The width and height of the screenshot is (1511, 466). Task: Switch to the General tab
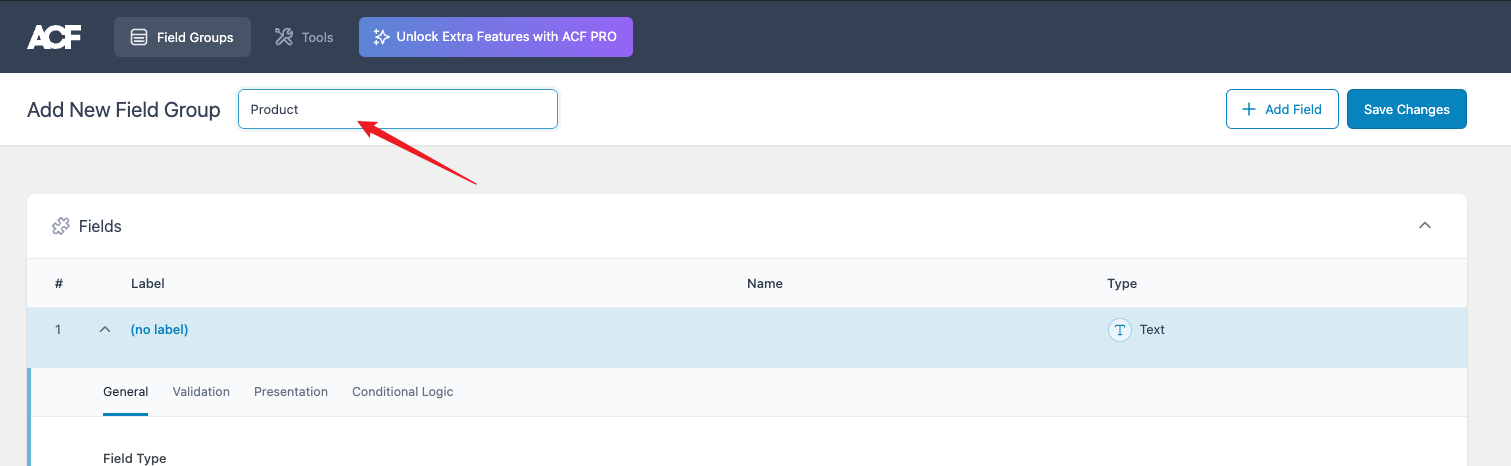(125, 392)
